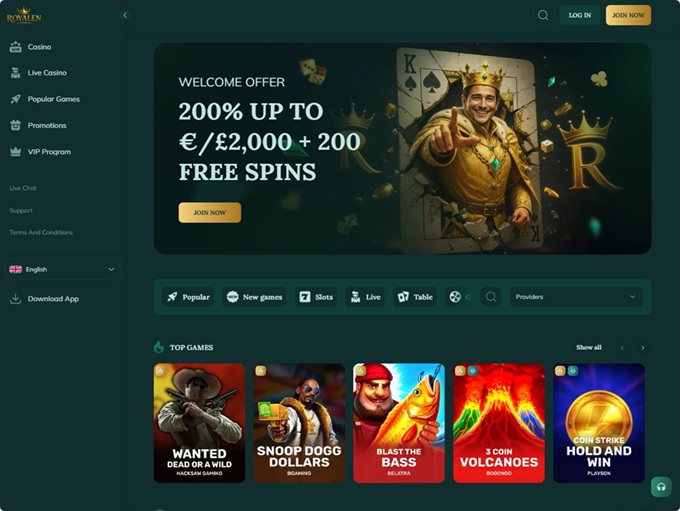Screen dimensions: 680x511
Task: Go to previous Top Games carousel page
Action: 622,347
